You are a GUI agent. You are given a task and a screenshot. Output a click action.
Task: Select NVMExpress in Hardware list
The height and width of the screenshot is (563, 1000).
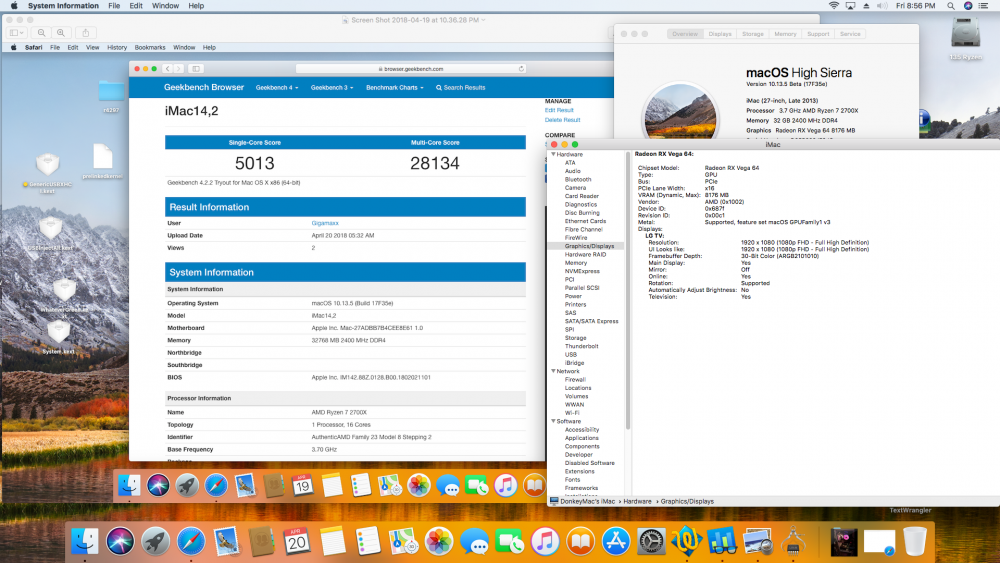[x=582, y=271]
